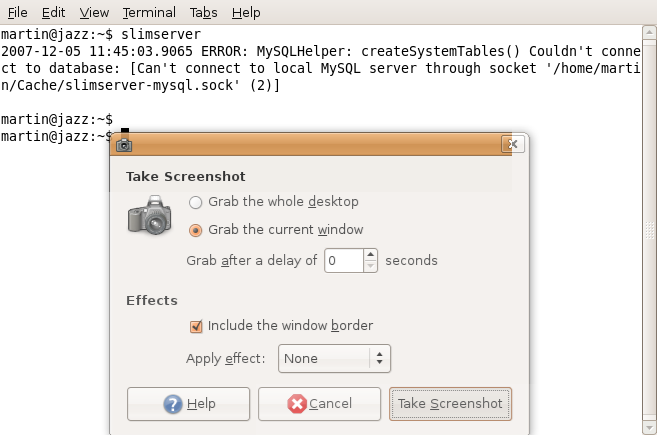Click the delay seconds input field
Screen dimensions: 657x435
(x=343, y=261)
